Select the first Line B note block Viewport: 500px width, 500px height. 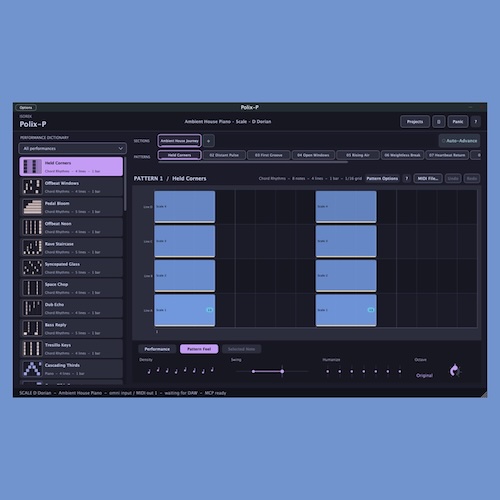[x=185, y=276]
